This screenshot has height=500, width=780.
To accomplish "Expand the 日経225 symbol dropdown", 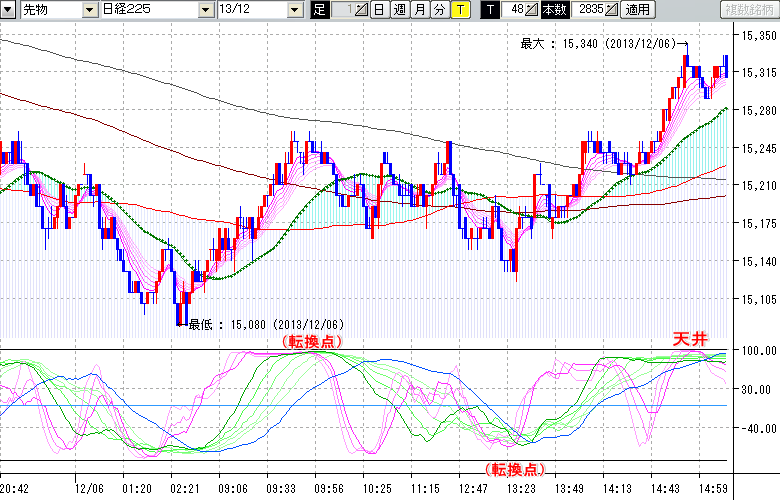I will click(207, 10).
